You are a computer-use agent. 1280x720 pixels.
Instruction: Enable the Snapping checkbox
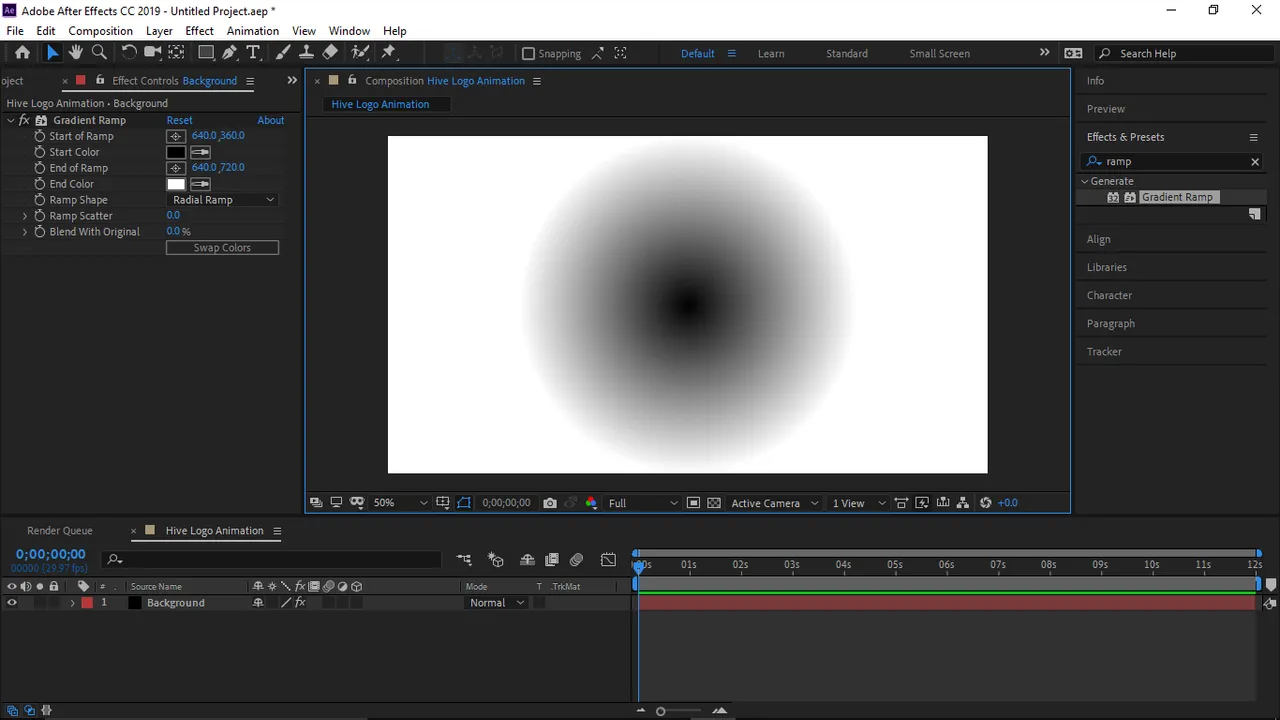coord(529,53)
